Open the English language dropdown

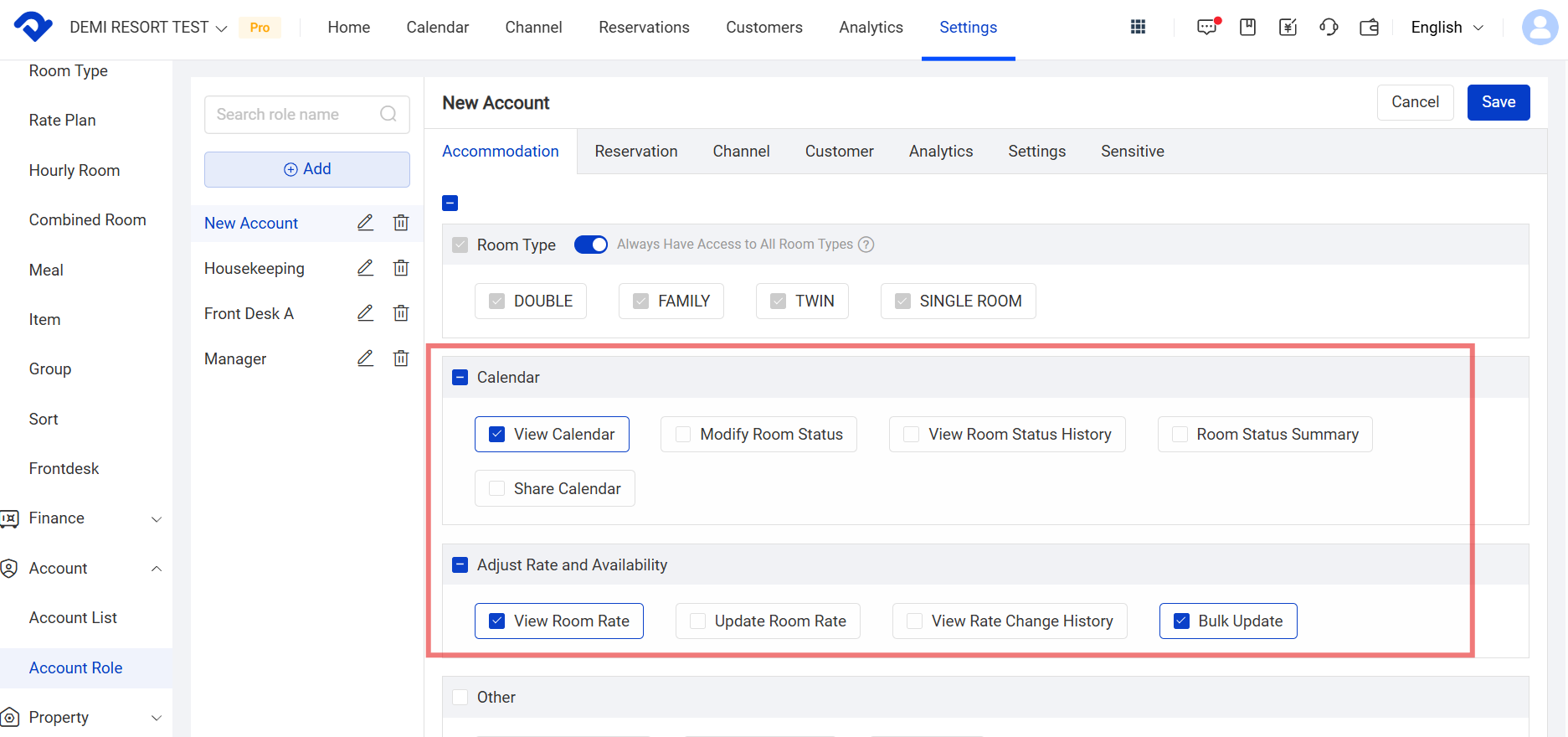coord(1447,28)
